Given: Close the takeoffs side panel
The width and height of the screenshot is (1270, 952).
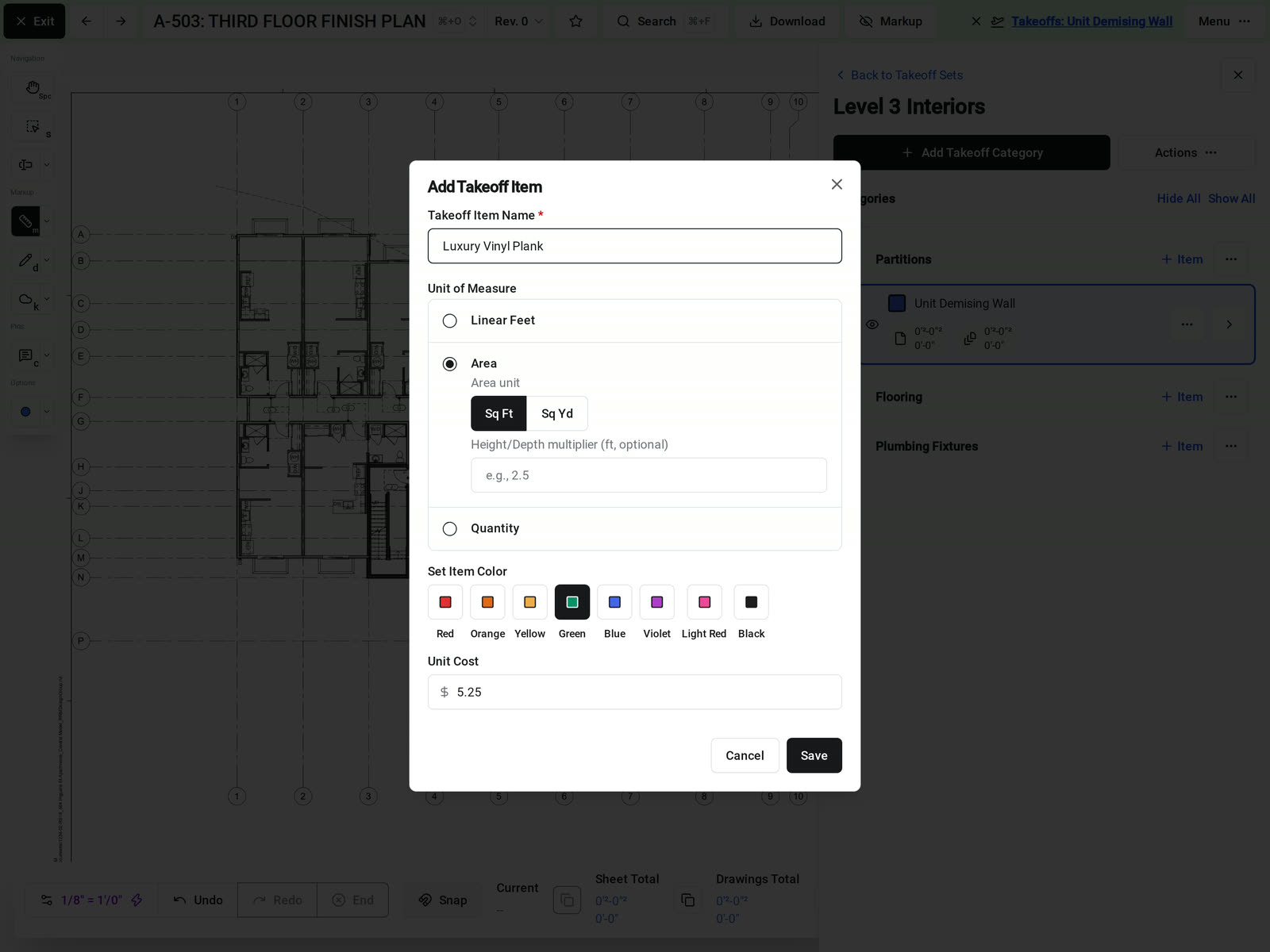Looking at the screenshot, I should point(1238,75).
